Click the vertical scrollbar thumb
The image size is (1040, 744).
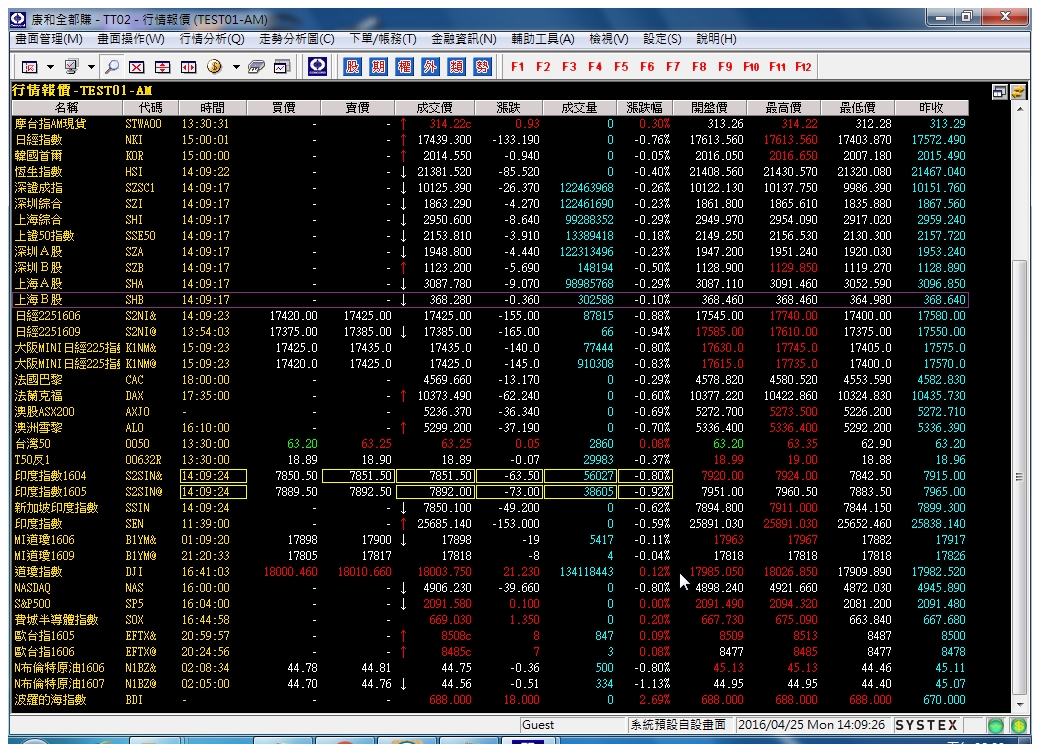coord(1020,476)
